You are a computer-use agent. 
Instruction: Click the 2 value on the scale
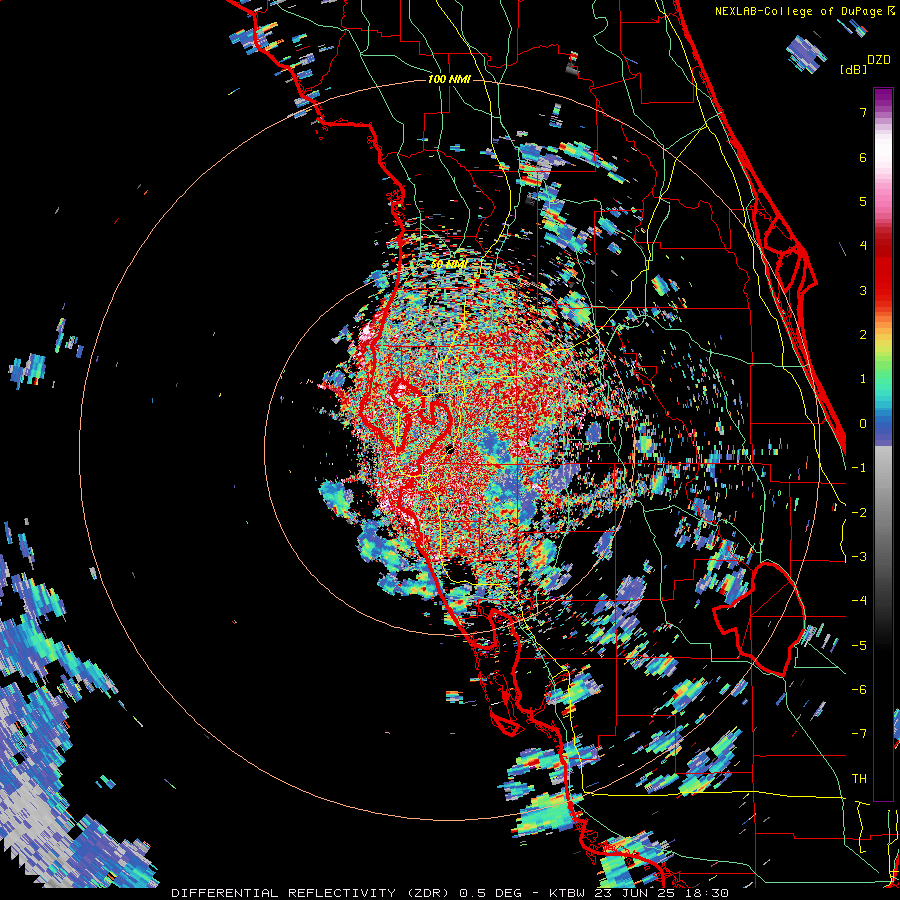click(863, 335)
